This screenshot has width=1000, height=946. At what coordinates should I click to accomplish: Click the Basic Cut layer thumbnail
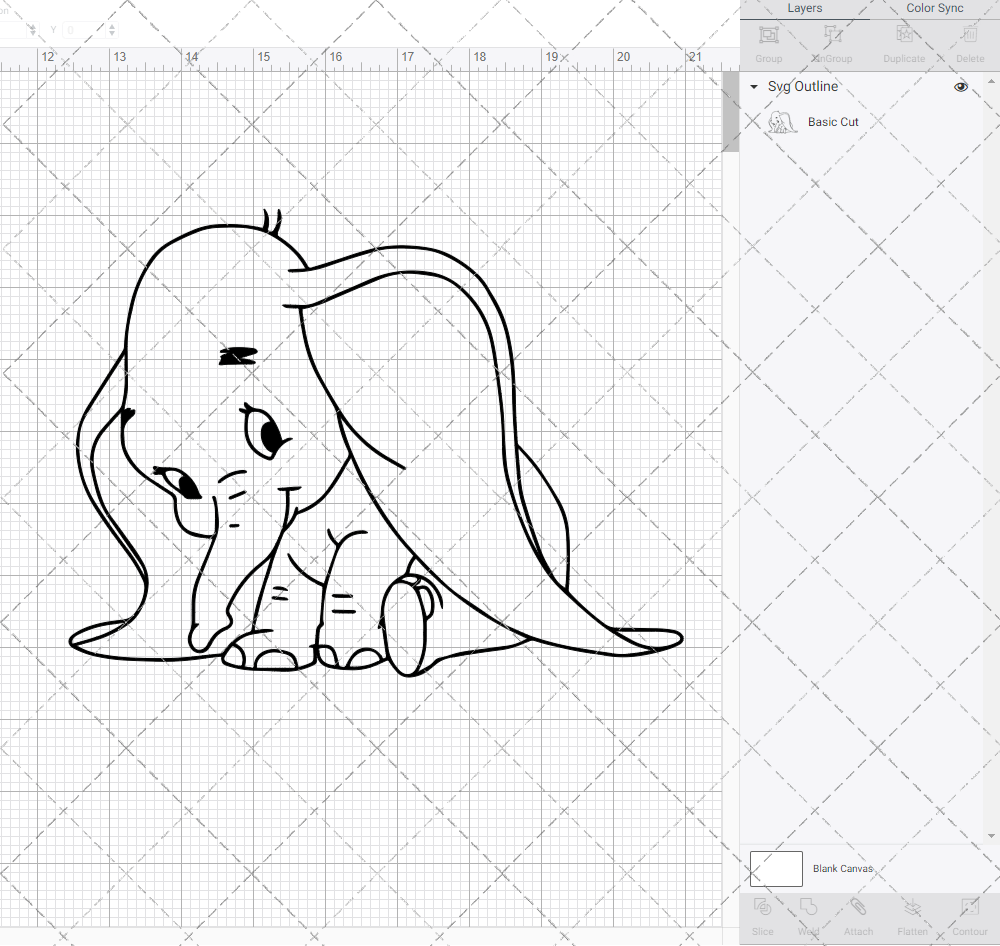[x=781, y=121]
